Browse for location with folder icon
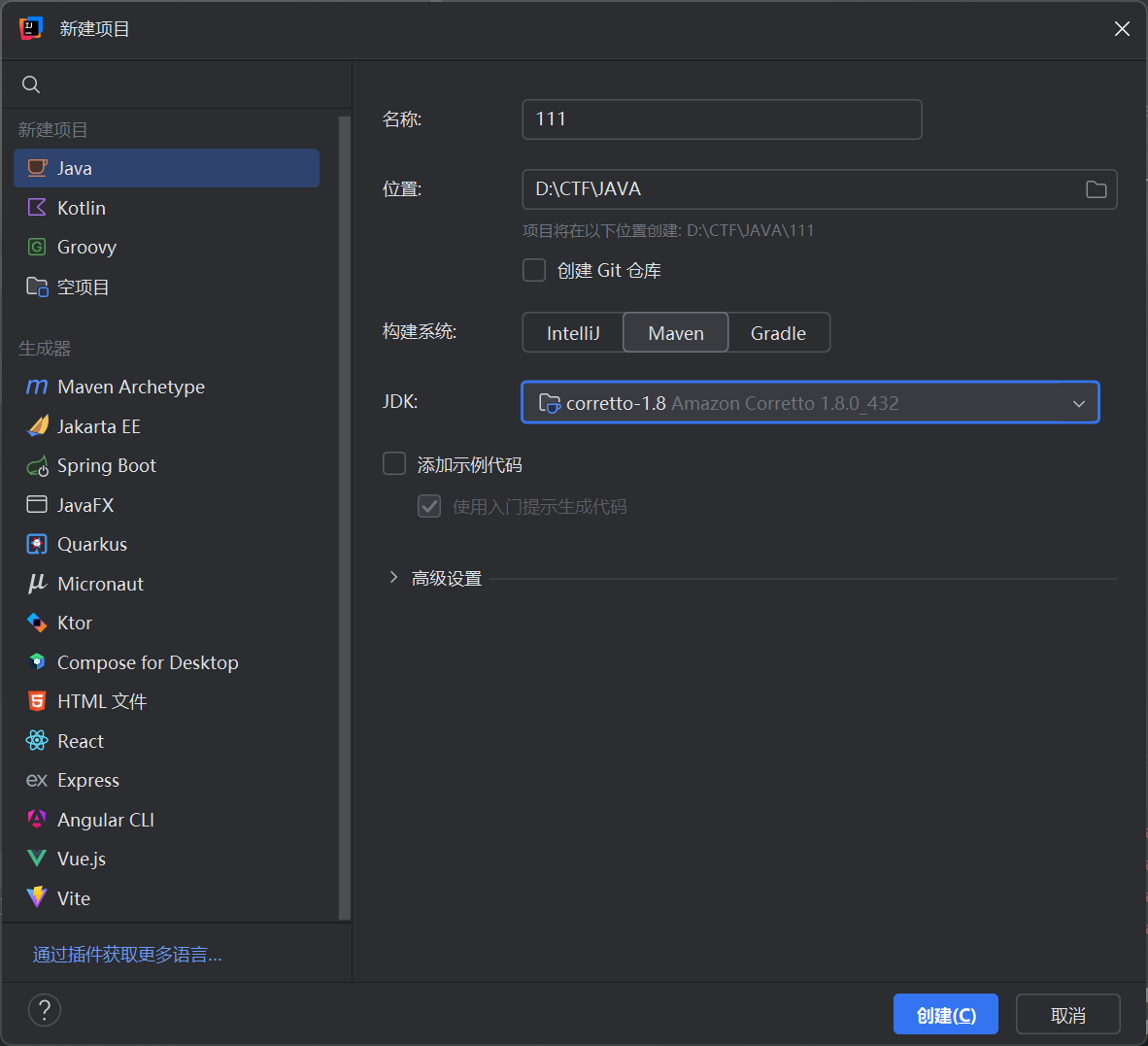The image size is (1148, 1046). coord(1096,189)
